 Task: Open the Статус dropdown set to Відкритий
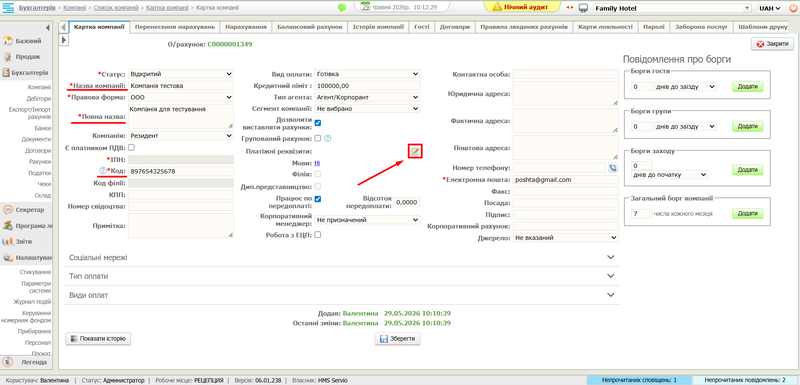coord(181,74)
